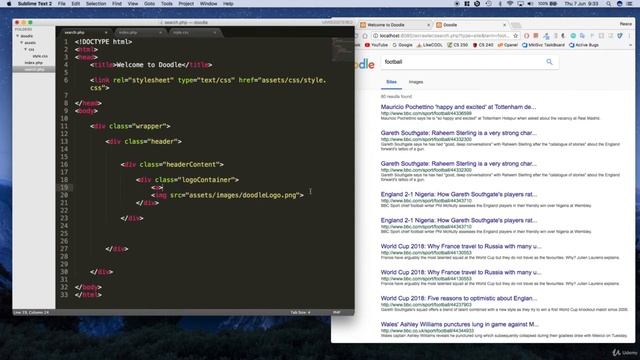Open Wi-Fi status in the menu bar
This screenshot has height=360, width=640.
(510, 4)
